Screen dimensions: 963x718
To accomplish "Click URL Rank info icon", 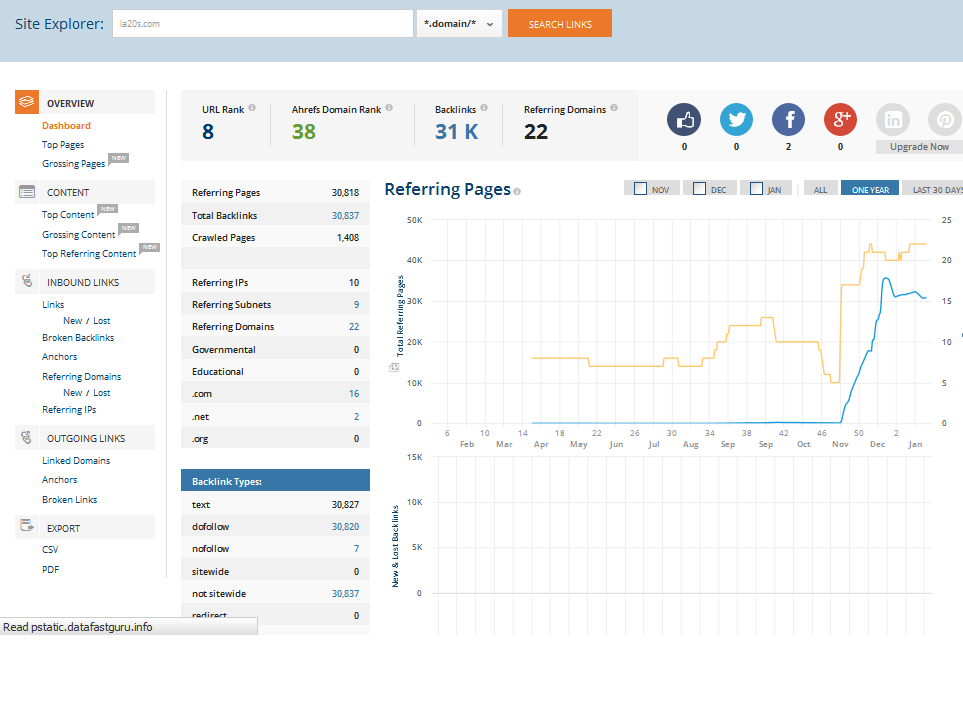I will point(252,107).
